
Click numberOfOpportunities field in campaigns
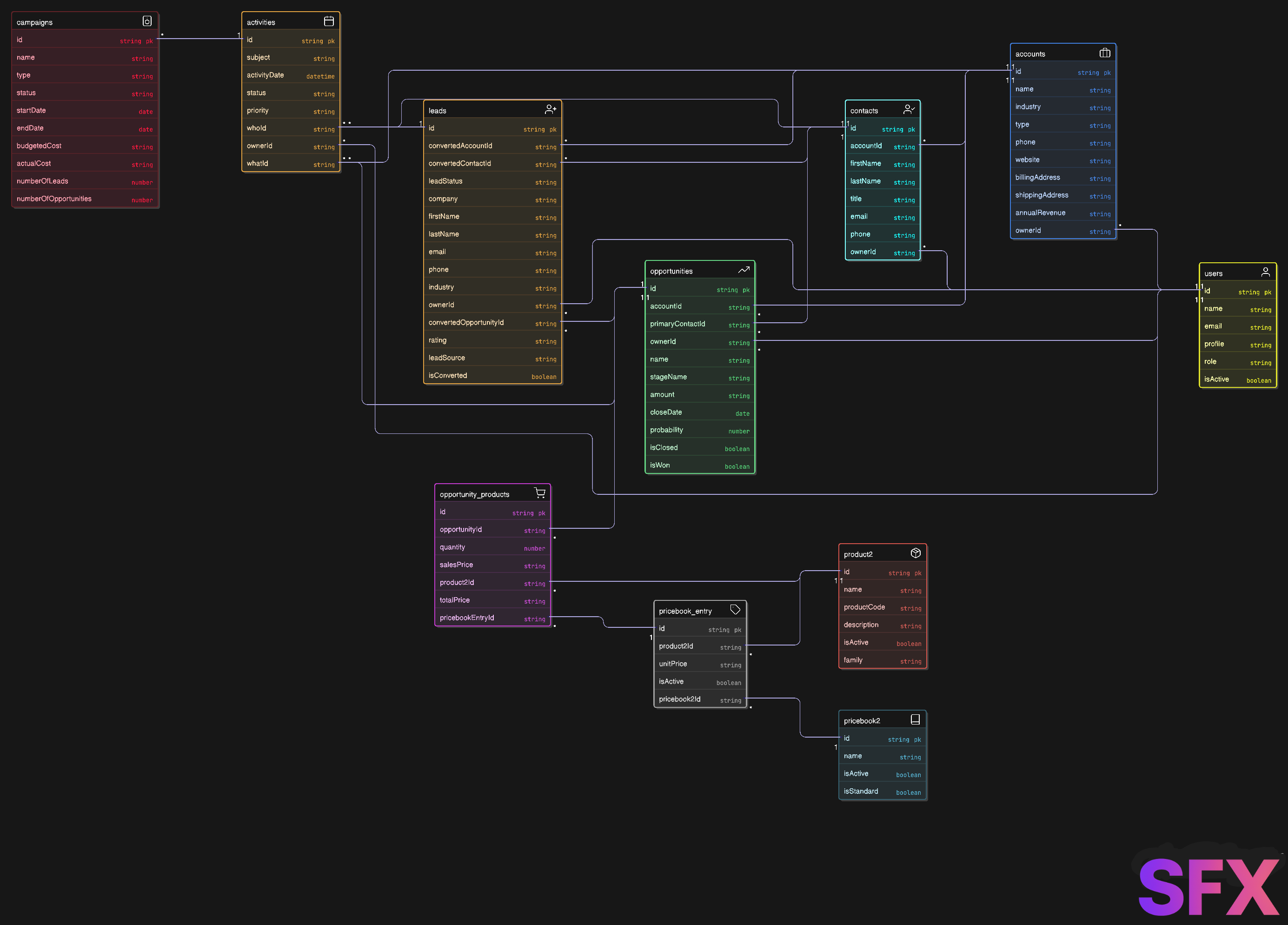pos(85,199)
